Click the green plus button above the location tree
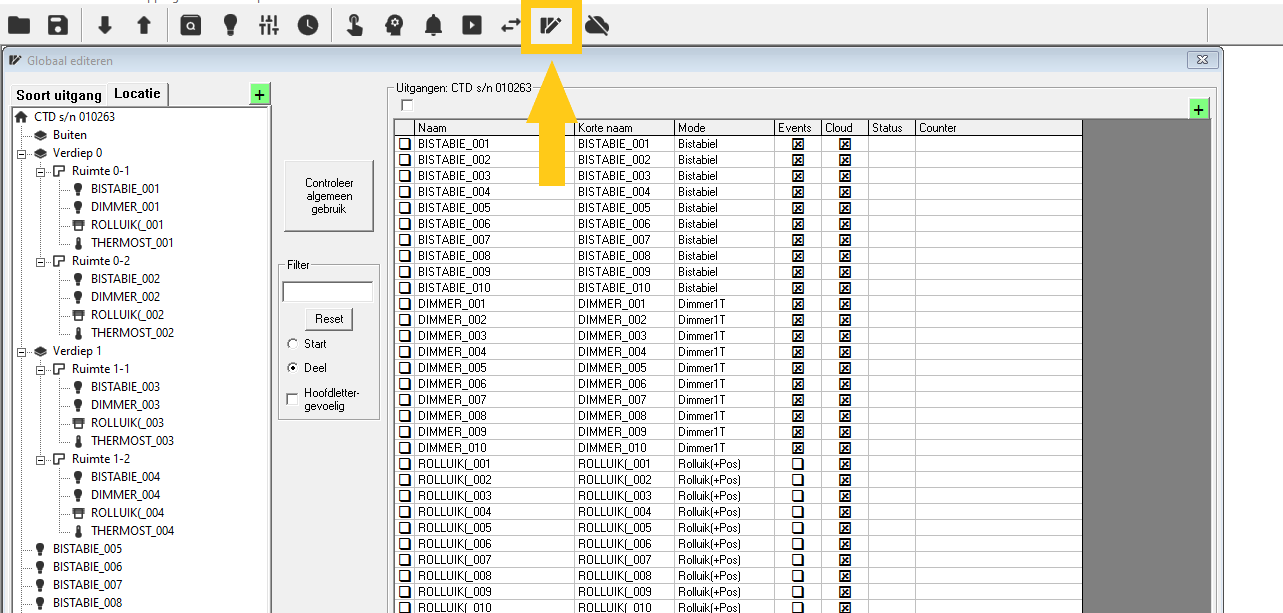This screenshot has width=1283, height=613. click(260, 95)
